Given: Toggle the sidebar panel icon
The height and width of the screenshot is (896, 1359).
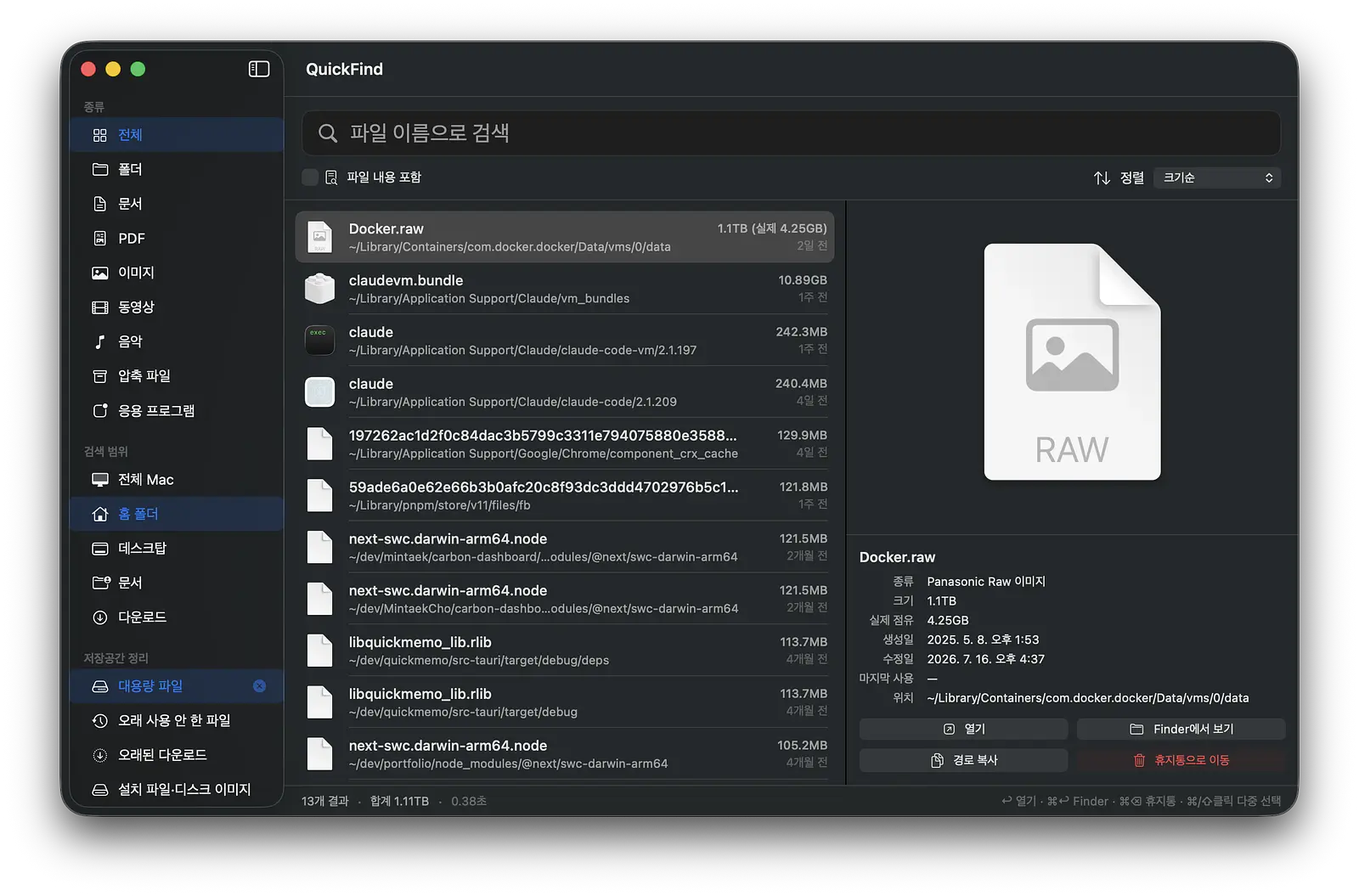Looking at the screenshot, I should (x=259, y=69).
